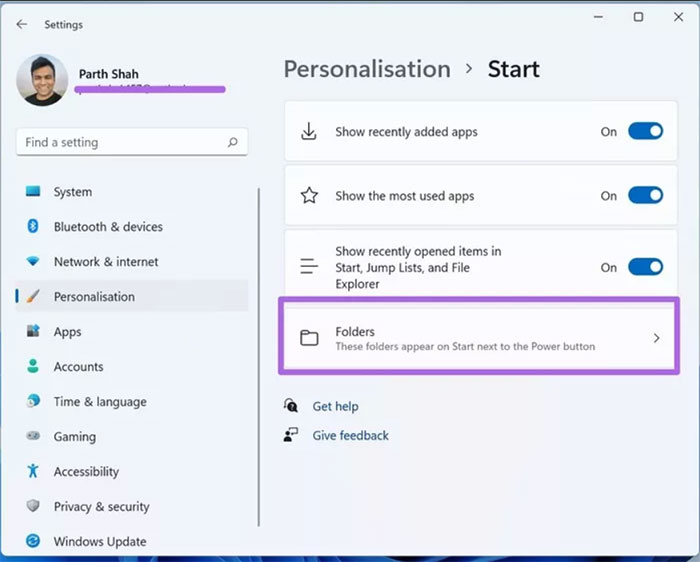Click the Give feedback link
Viewport: 700px width, 562px height.
point(350,436)
